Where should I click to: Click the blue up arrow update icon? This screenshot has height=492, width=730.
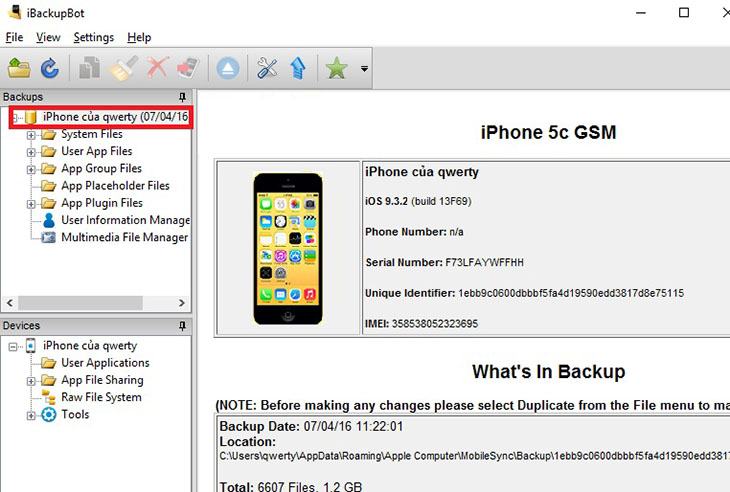298,68
